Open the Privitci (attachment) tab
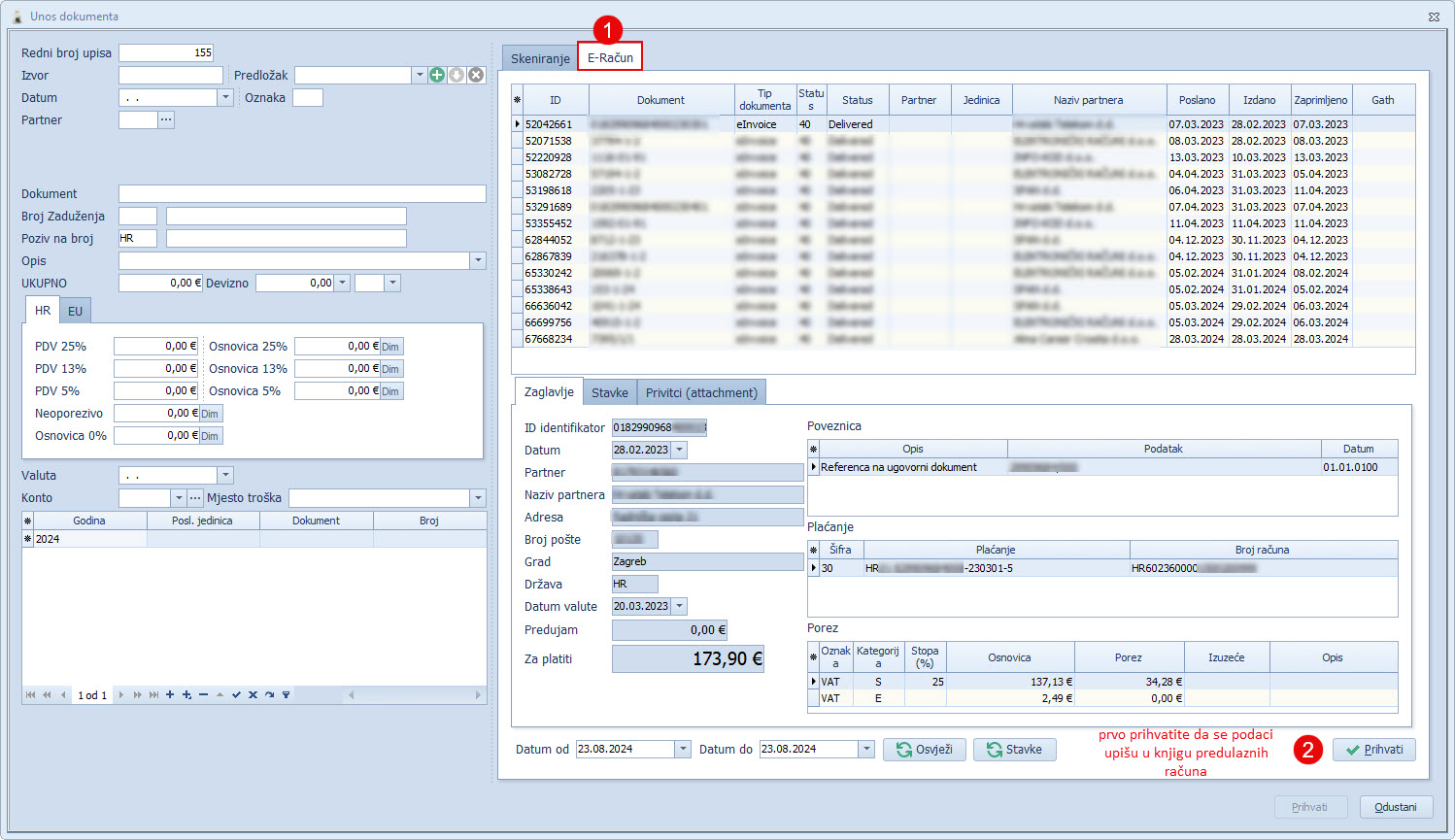The width and height of the screenshot is (1455, 840). pyautogui.click(x=701, y=392)
